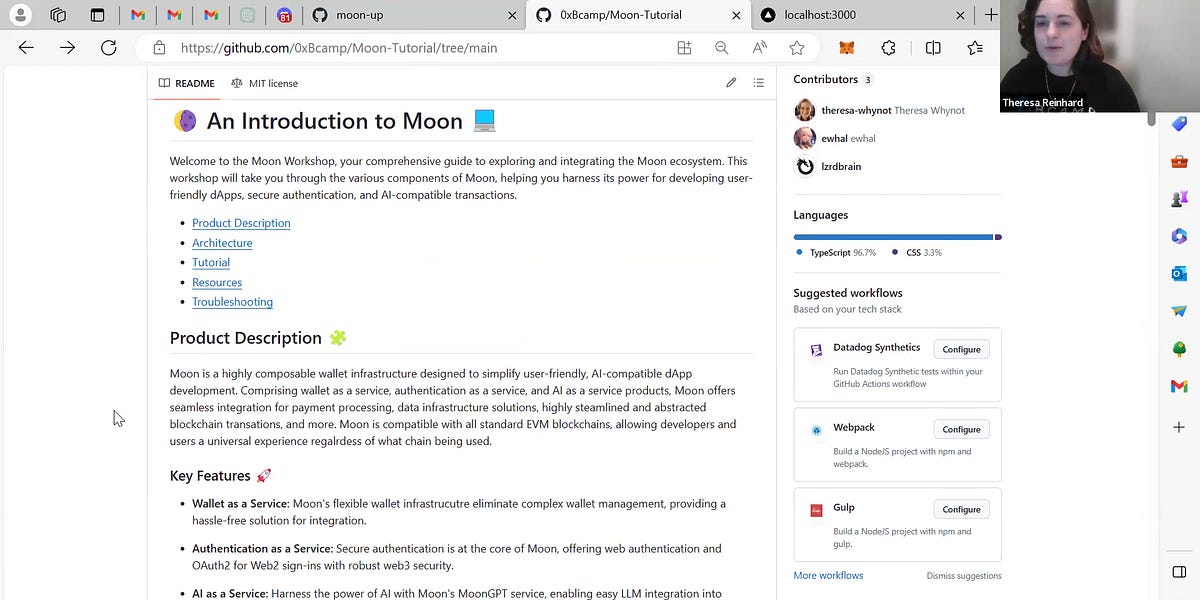Toggle the README outline view

pyautogui.click(x=758, y=83)
